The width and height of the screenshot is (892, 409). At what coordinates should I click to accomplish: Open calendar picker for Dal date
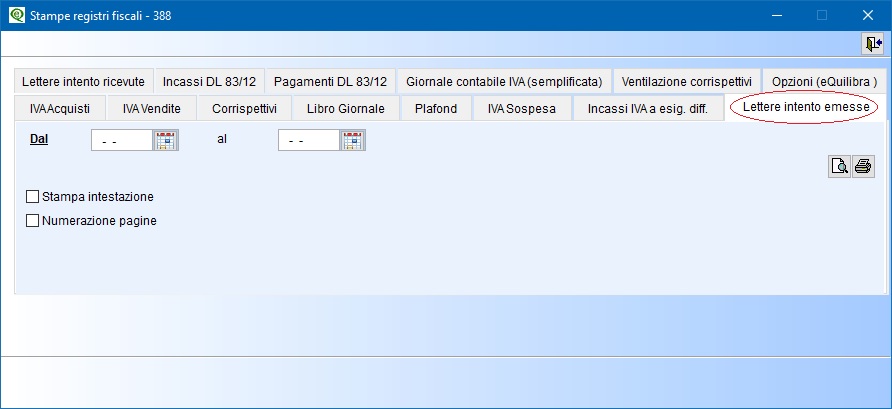[166, 140]
